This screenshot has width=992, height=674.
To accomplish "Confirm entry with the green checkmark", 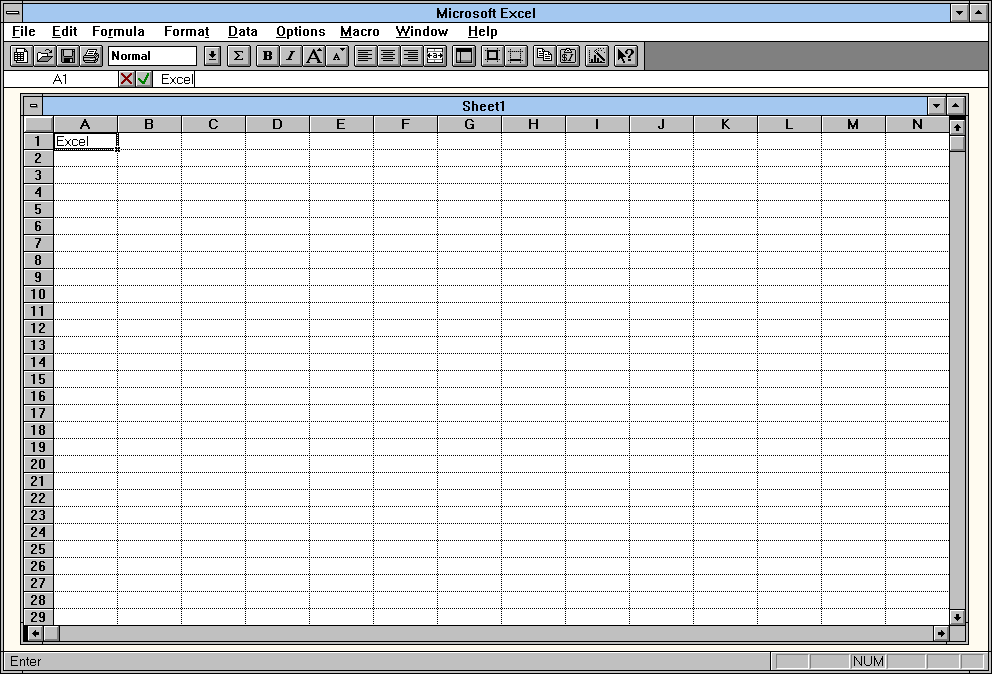I will [x=144, y=79].
